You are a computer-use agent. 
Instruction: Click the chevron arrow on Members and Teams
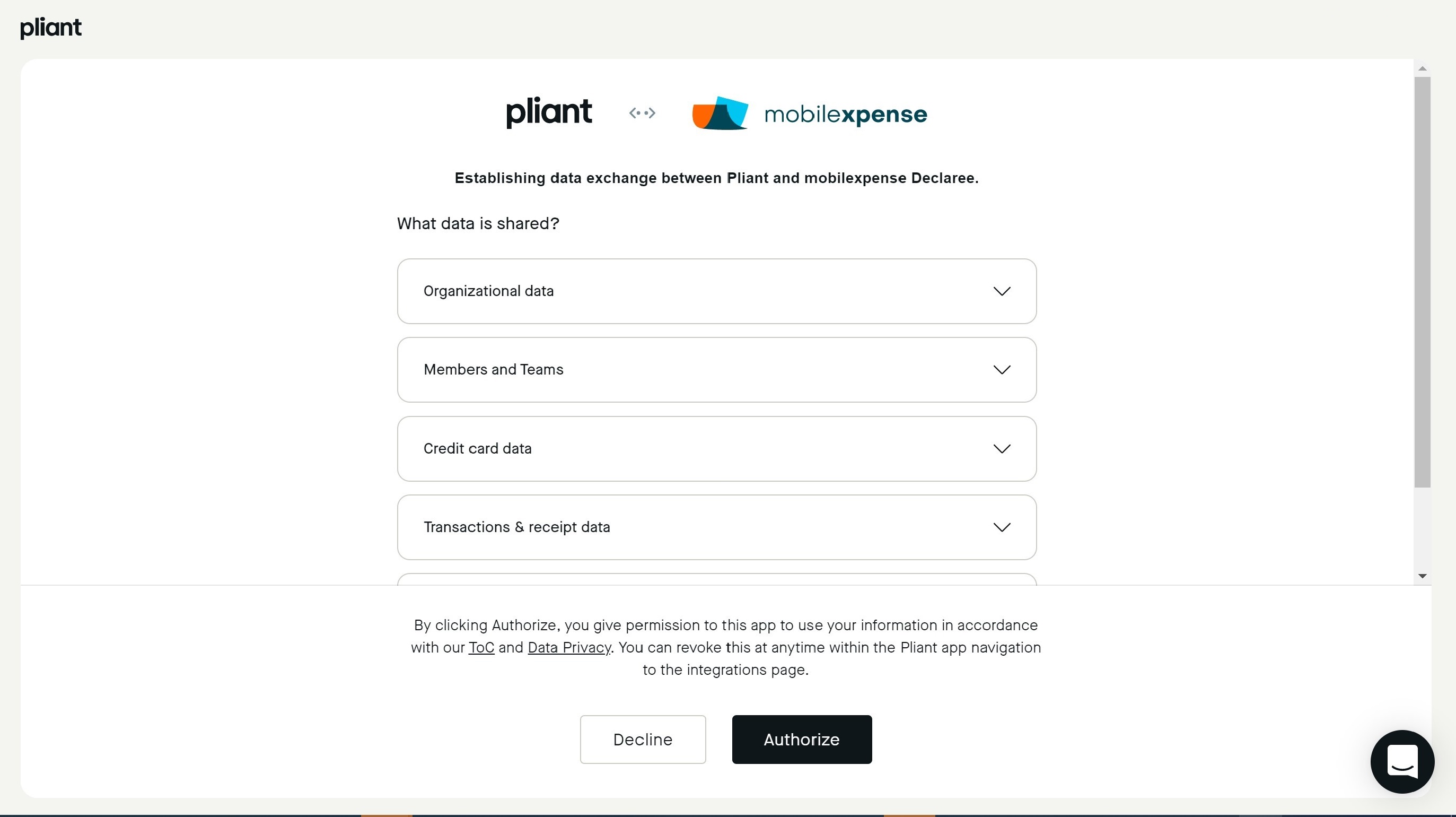point(1002,370)
